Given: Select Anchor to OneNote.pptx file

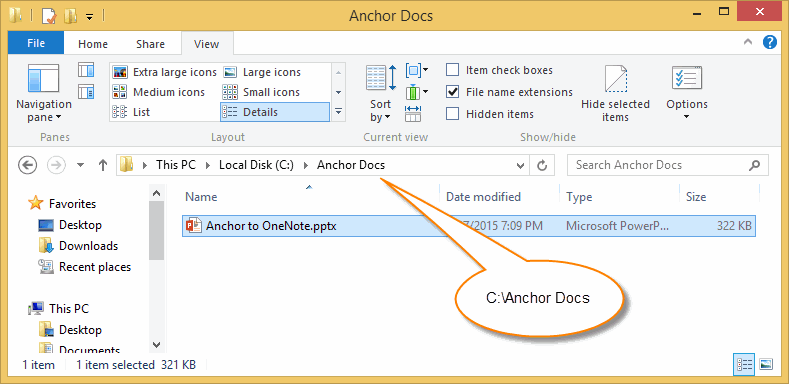Looking at the screenshot, I should (x=468, y=226).
